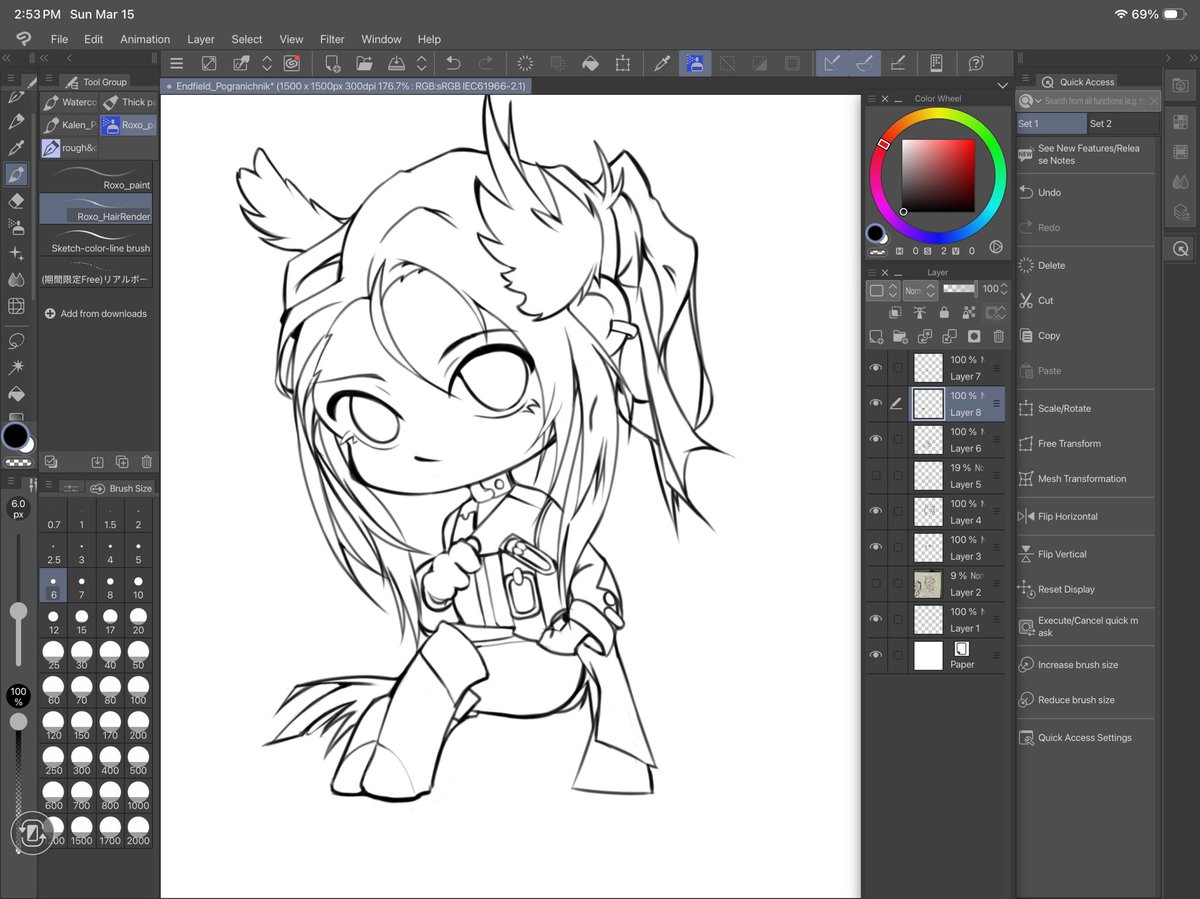
Task: Click the main black color swatch in Color Wheel
Action: (875, 234)
